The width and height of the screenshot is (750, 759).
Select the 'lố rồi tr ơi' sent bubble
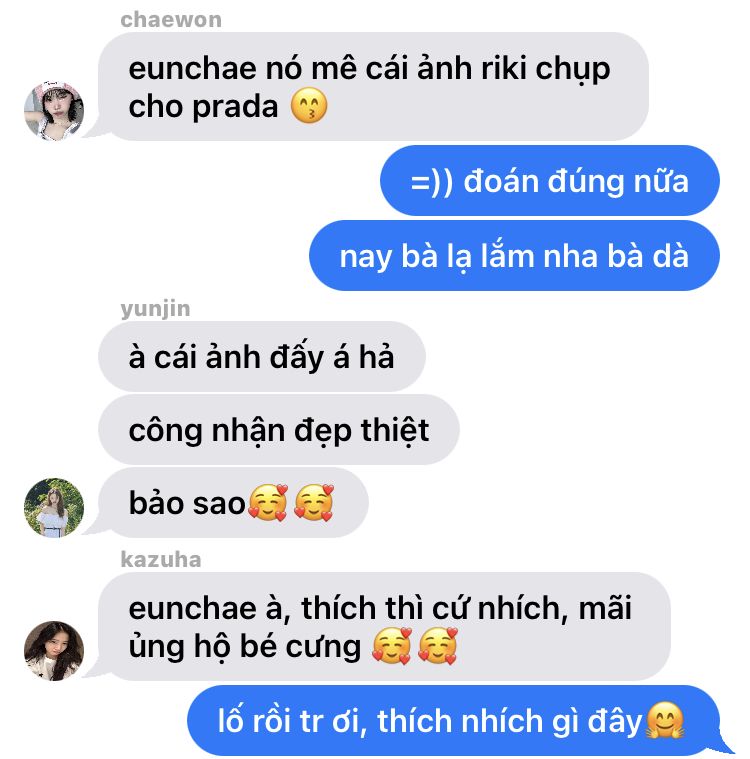tap(454, 720)
